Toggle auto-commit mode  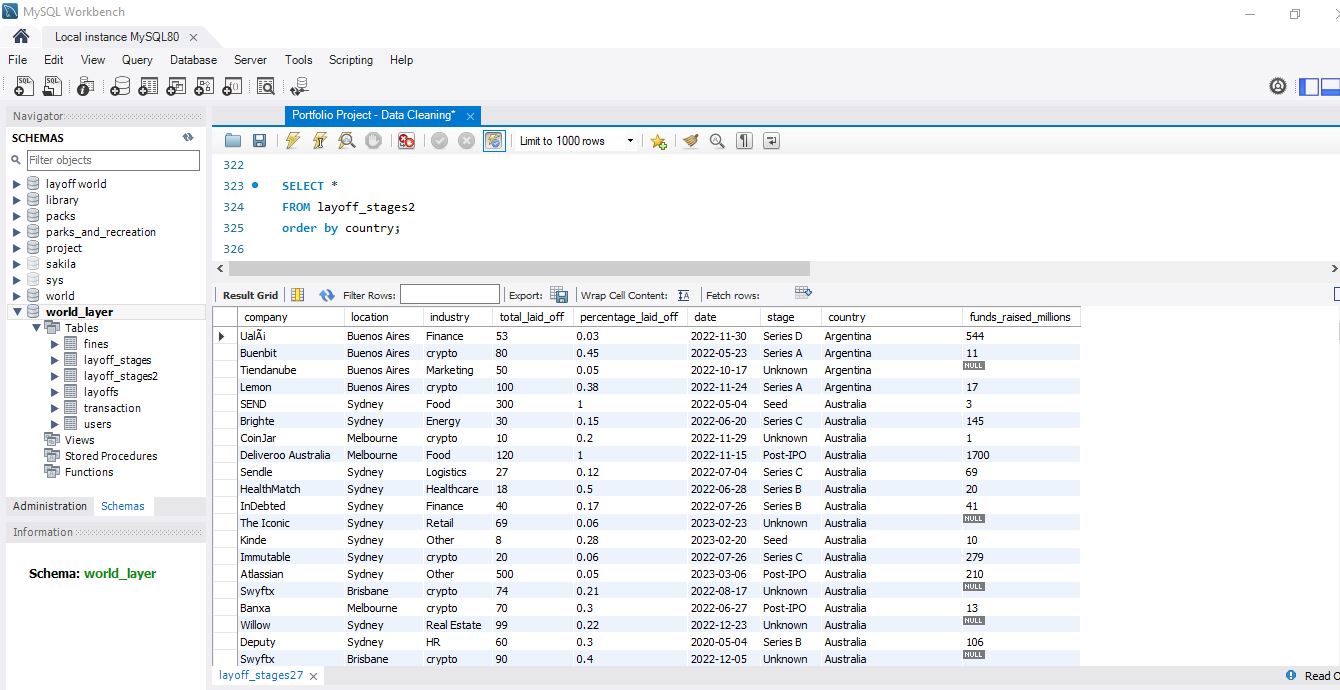point(494,141)
